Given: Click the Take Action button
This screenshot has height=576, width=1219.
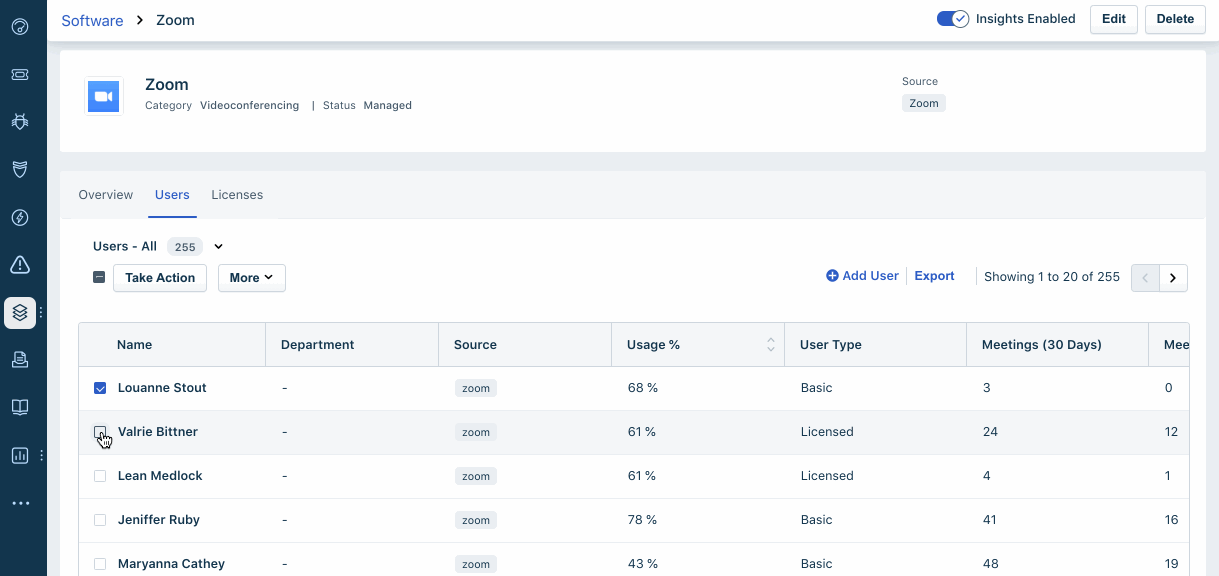Looking at the screenshot, I should click(160, 278).
